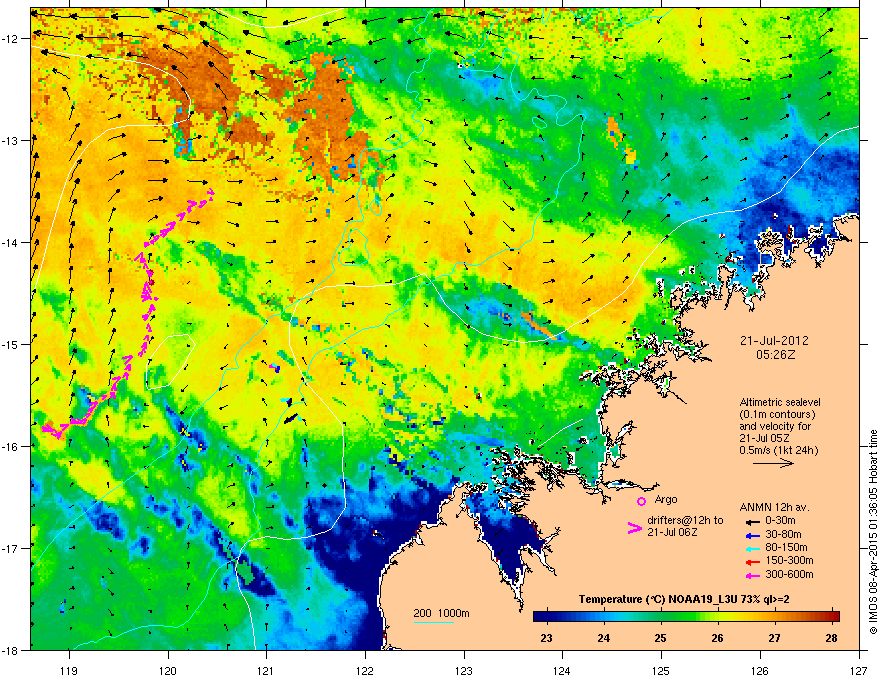Click the closed white contour loop near 120°E
The height and width of the screenshot is (680, 880).
170,362
